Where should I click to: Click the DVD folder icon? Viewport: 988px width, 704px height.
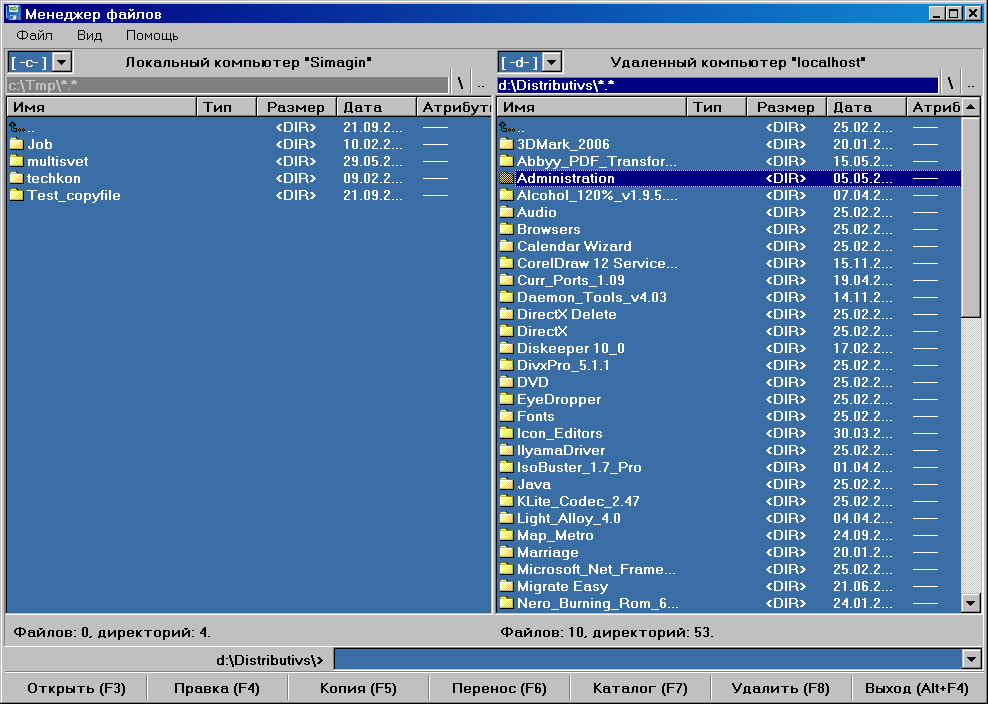507,383
